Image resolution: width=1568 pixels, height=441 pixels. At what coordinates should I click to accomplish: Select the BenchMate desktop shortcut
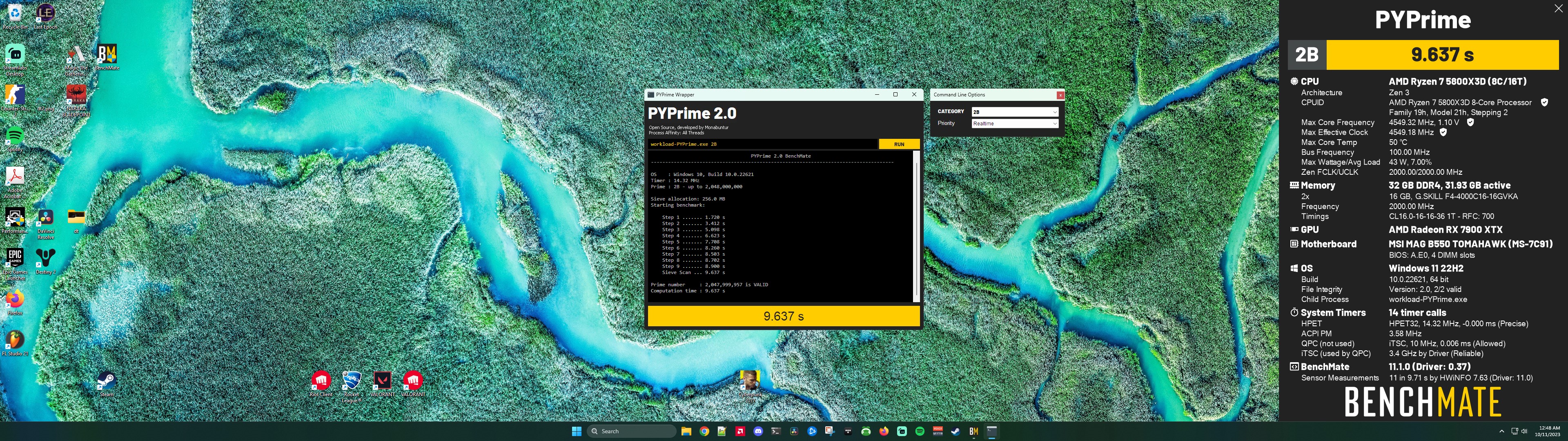(107, 57)
